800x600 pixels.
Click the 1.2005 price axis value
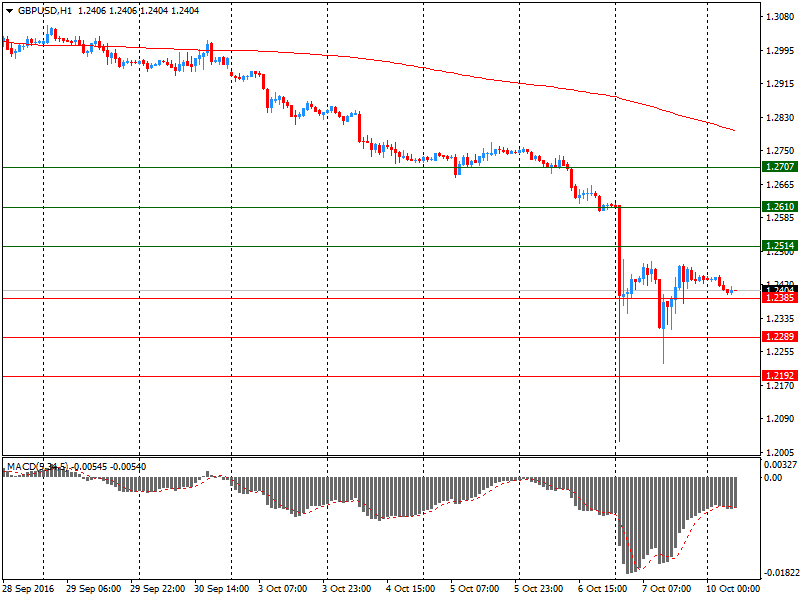tap(780, 453)
